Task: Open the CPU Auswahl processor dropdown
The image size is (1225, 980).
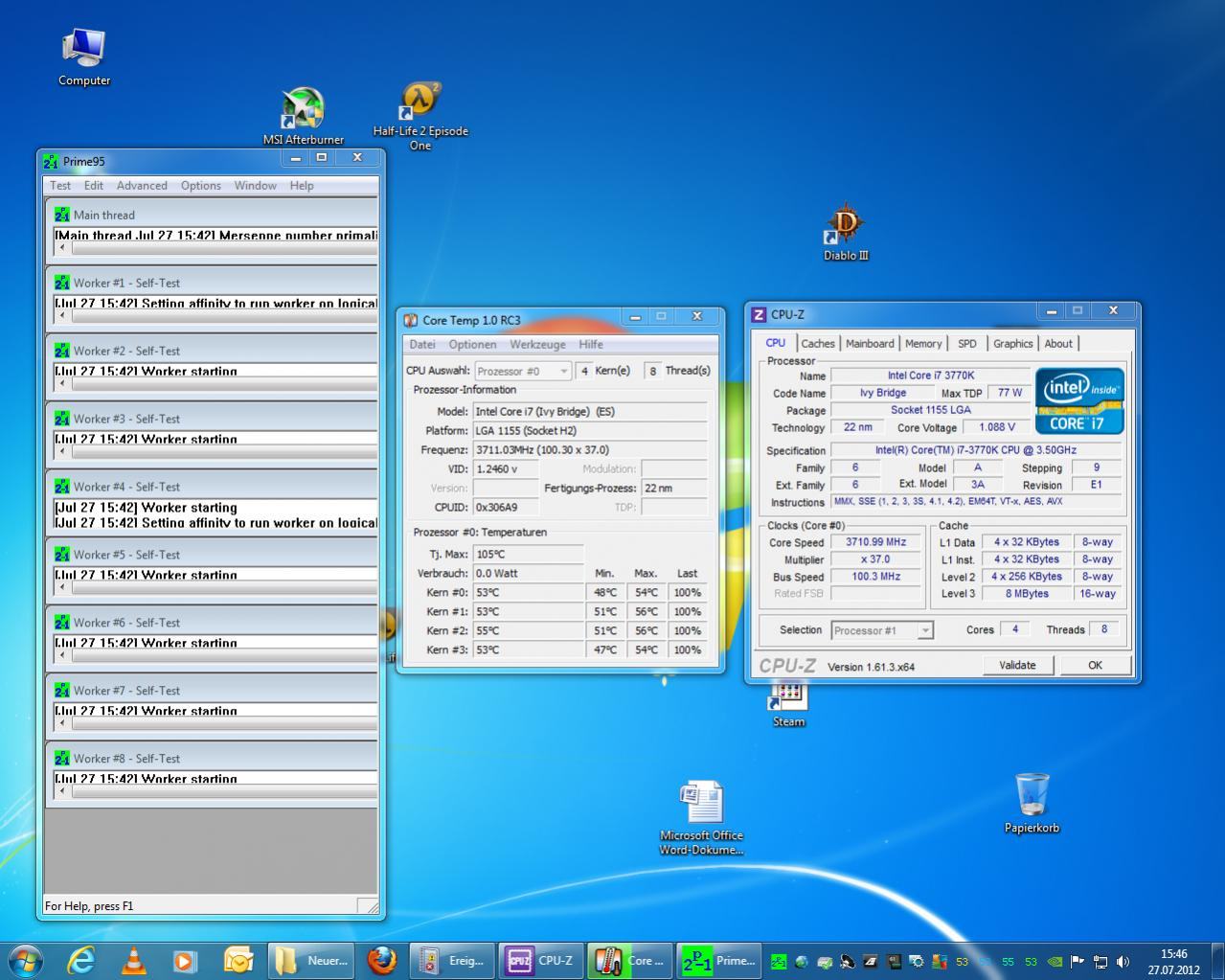Action: click(x=523, y=371)
